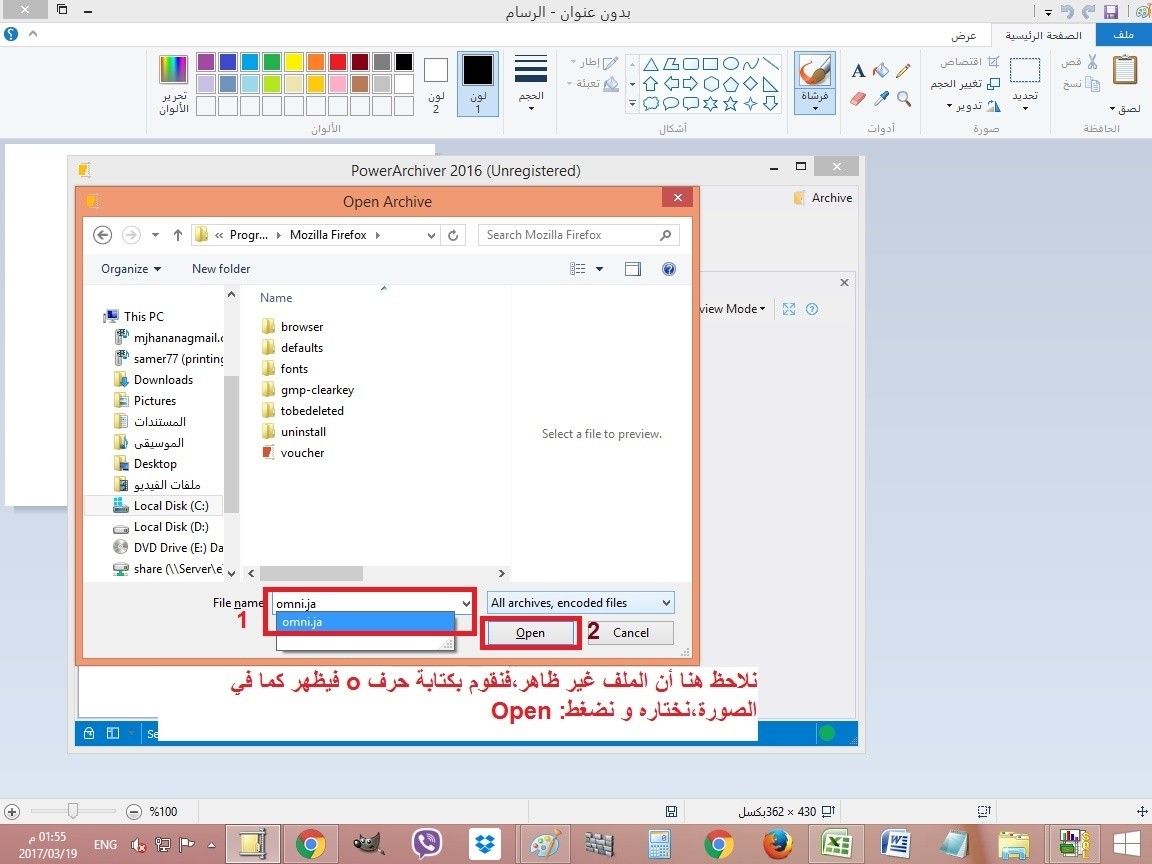Choose the five-point star shape
1152x864 pixels.
click(730, 104)
